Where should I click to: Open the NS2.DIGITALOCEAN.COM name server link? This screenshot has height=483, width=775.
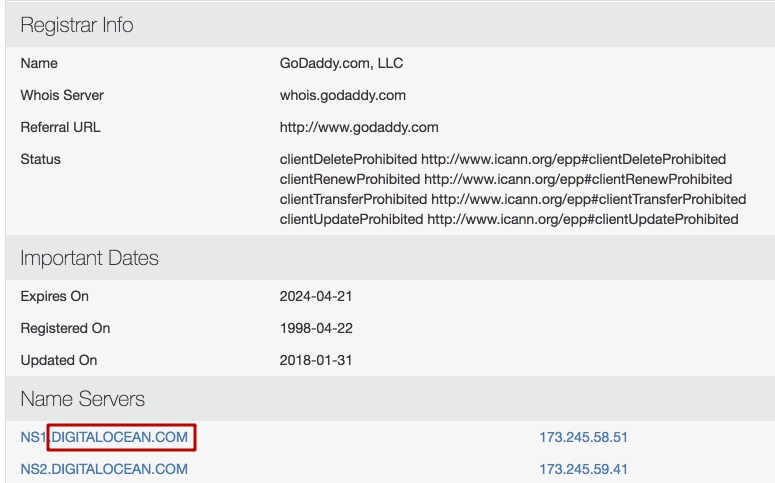coord(104,469)
